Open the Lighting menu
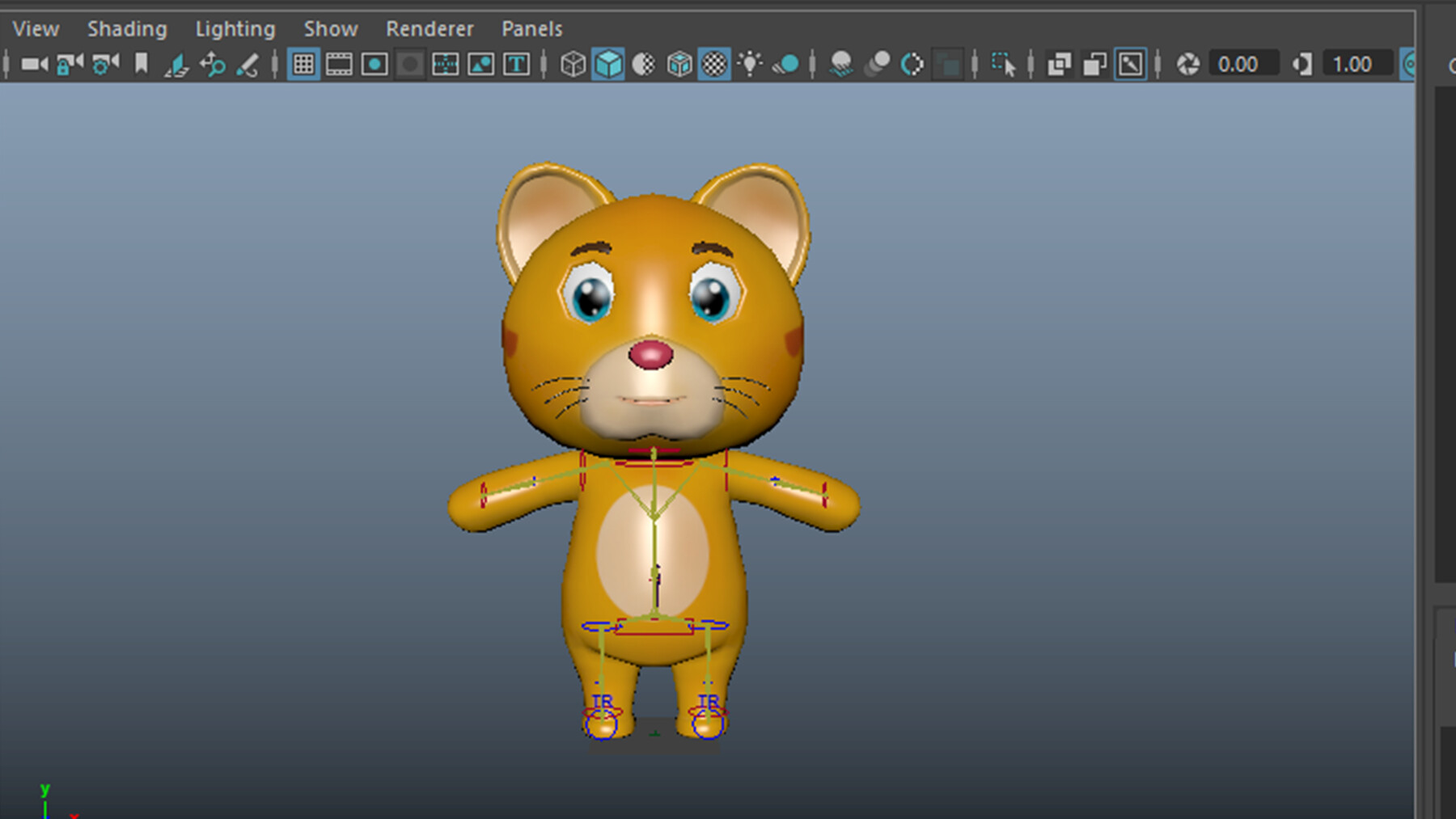Screen dimensions: 1456x819 click(x=234, y=28)
